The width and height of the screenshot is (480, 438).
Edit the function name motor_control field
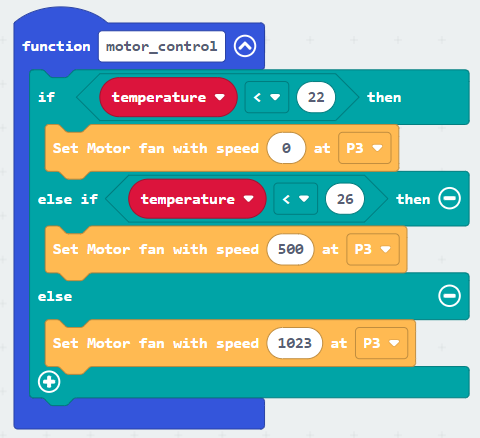[x=162, y=46]
